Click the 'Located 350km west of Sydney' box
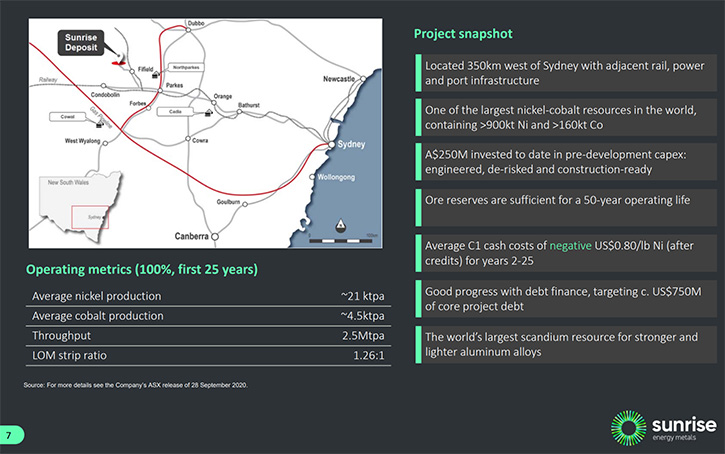Viewport: 725px width, 454px height. pyautogui.click(x=566, y=73)
